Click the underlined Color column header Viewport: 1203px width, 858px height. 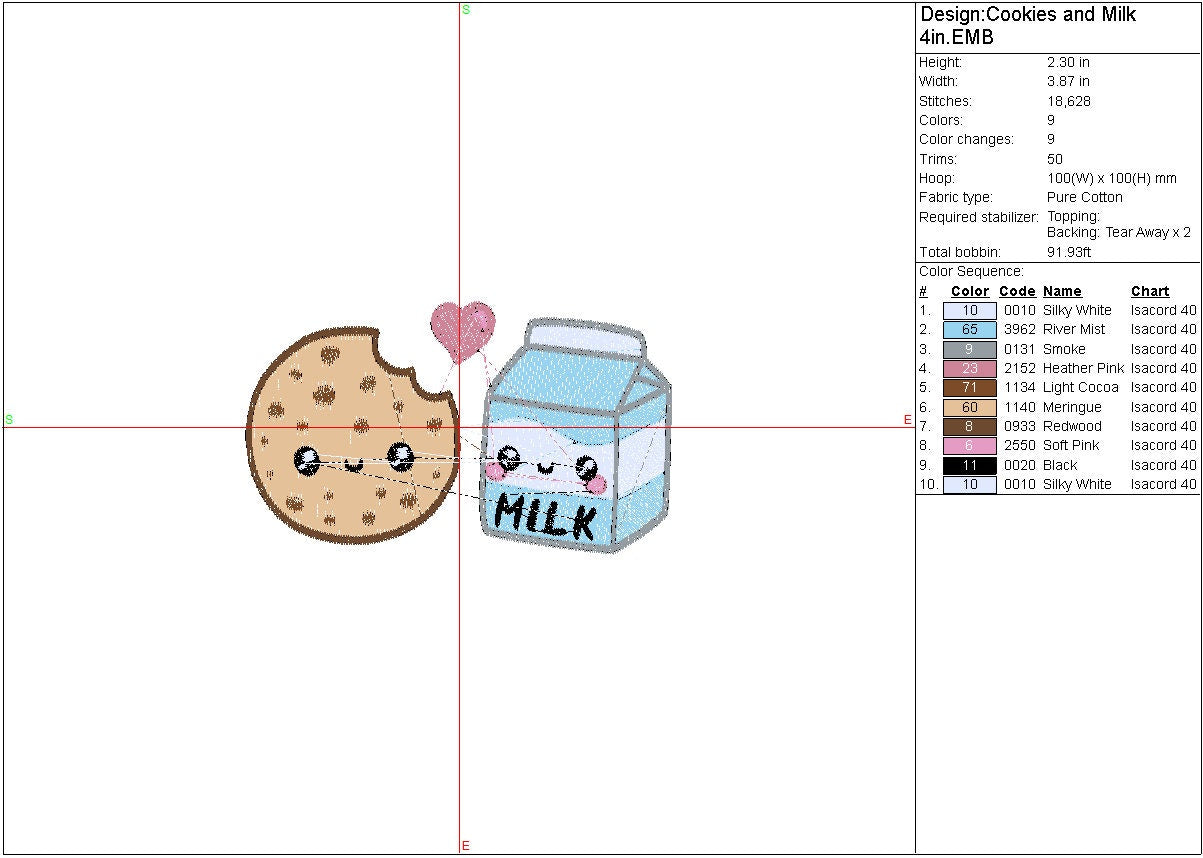[x=969, y=291]
